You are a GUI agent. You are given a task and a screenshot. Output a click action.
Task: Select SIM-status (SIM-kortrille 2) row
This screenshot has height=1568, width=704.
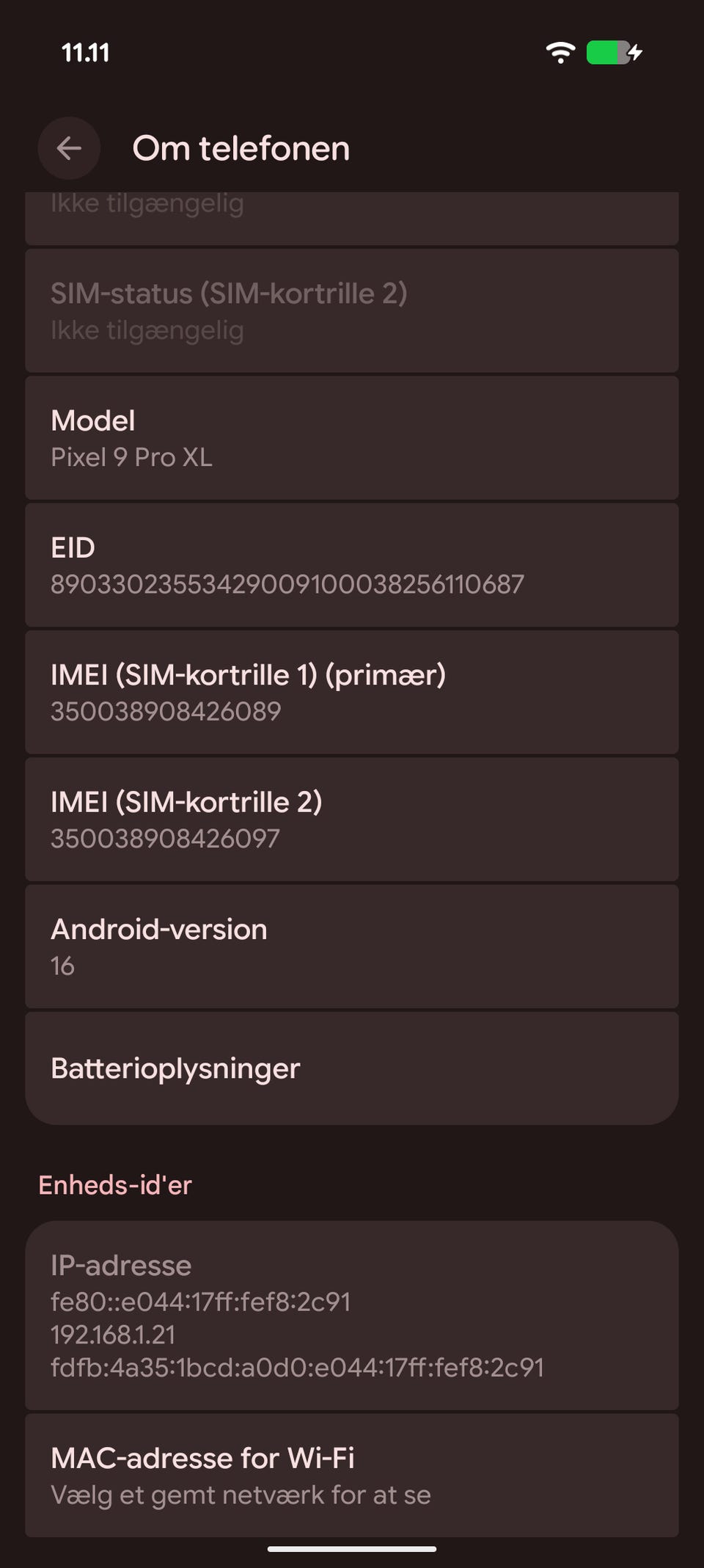click(352, 310)
